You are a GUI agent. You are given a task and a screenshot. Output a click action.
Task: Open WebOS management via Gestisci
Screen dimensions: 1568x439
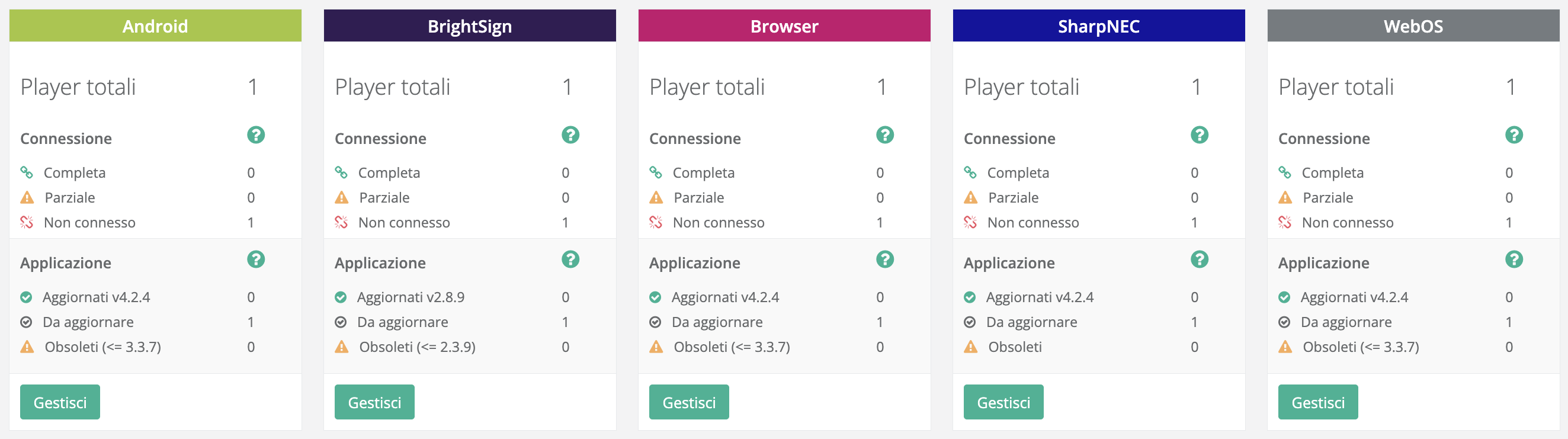[x=1317, y=402]
